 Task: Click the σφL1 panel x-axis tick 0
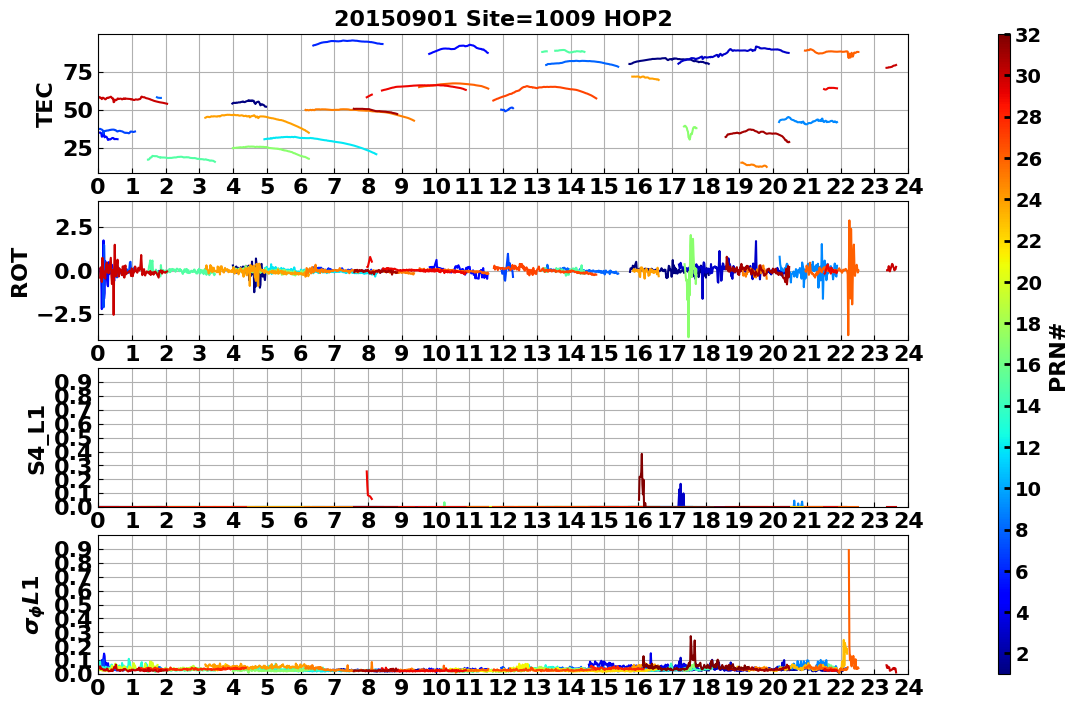(x=98, y=688)
